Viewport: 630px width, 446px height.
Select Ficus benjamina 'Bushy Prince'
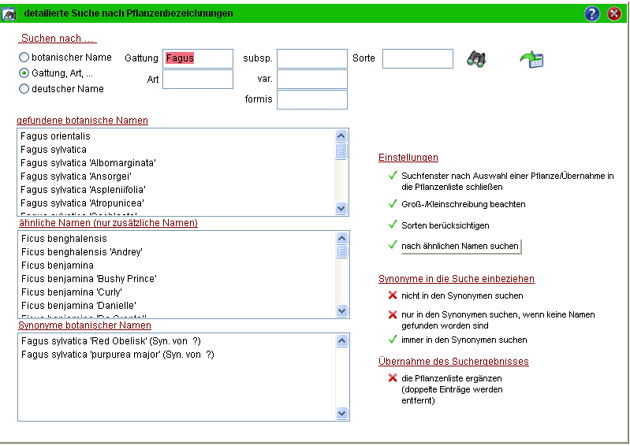point(89,279)
